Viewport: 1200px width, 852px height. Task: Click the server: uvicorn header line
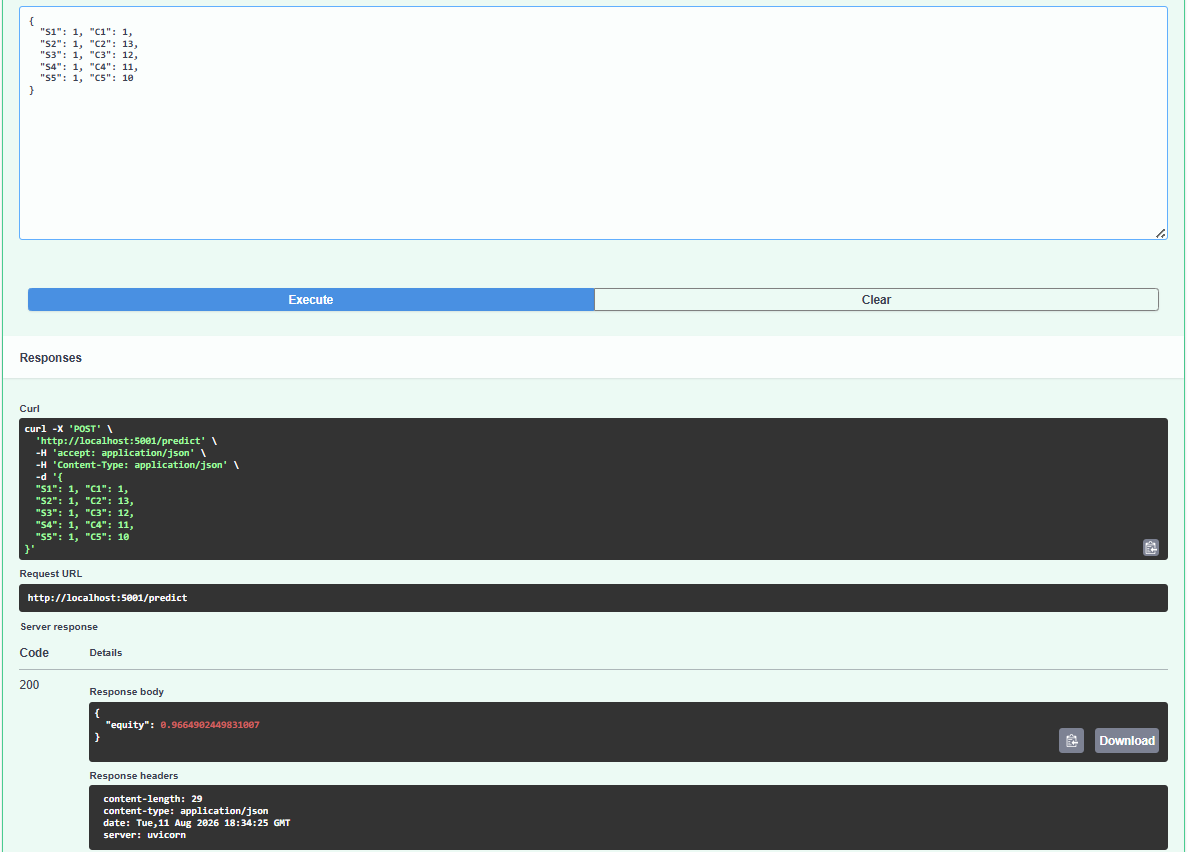point(144,835)
